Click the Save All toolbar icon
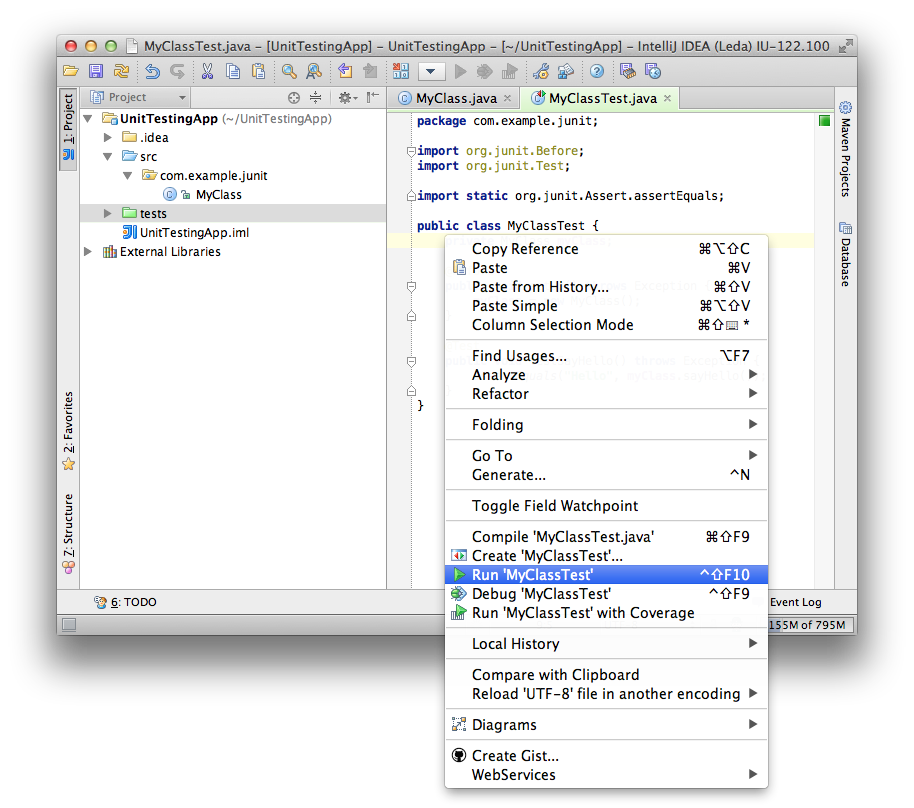 (x=96, y=71)
